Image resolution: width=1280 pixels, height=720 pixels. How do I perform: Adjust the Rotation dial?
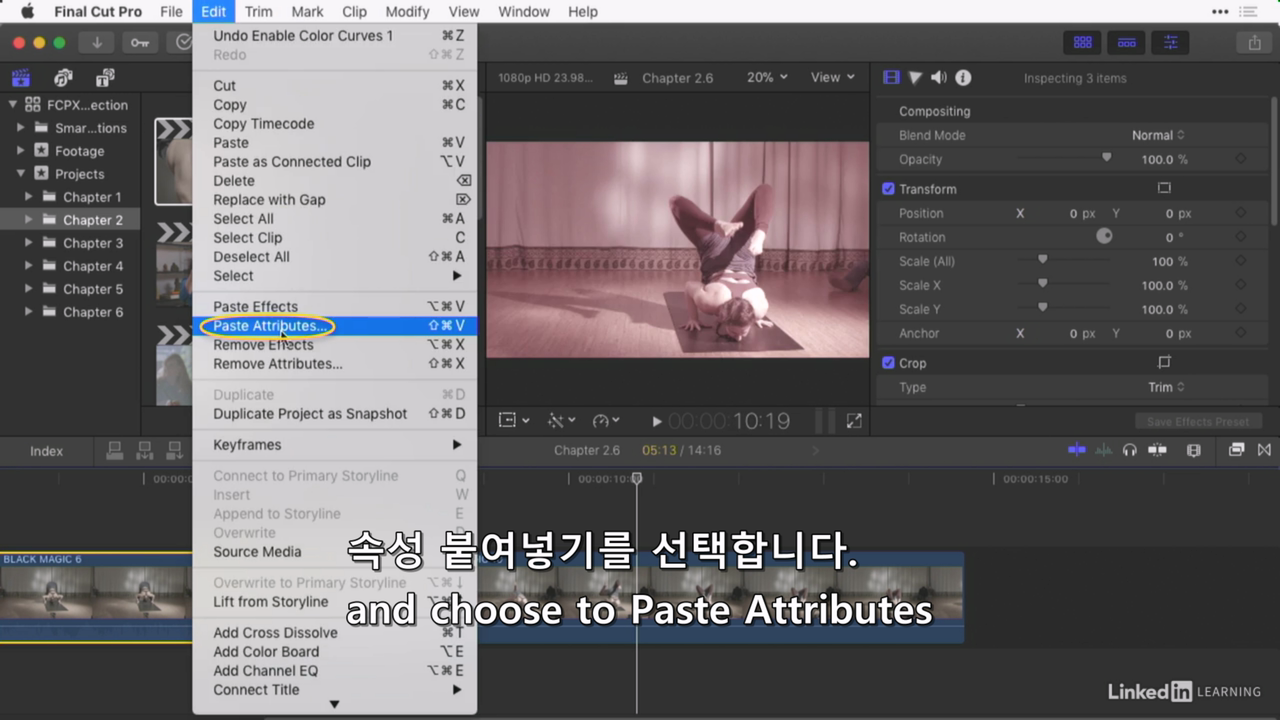click(x=1104, y=237)
